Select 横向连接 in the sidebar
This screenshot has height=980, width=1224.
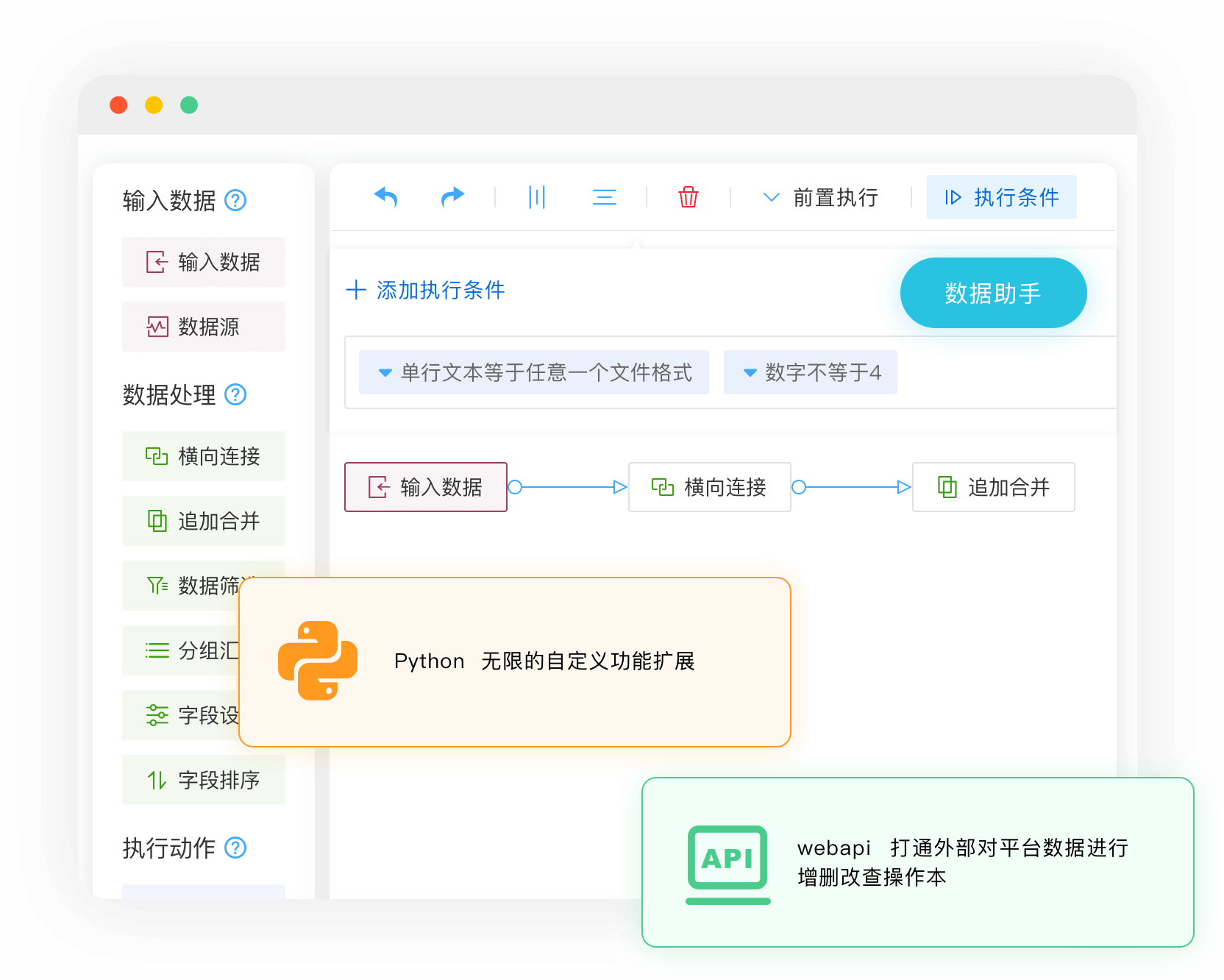pos(203,456)
